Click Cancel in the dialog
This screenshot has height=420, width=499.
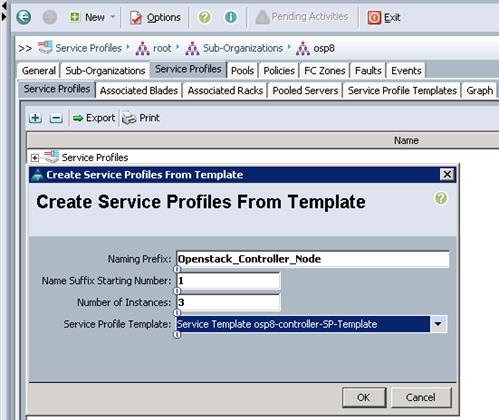pos(421,397)
